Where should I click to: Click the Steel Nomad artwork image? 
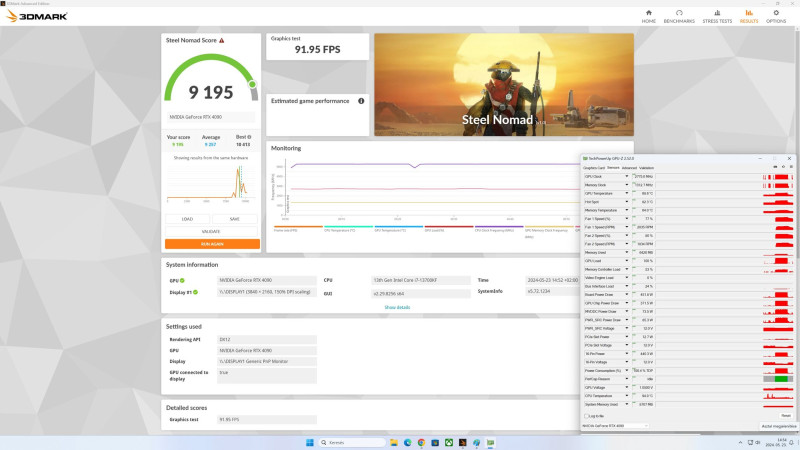click(504, 85)
